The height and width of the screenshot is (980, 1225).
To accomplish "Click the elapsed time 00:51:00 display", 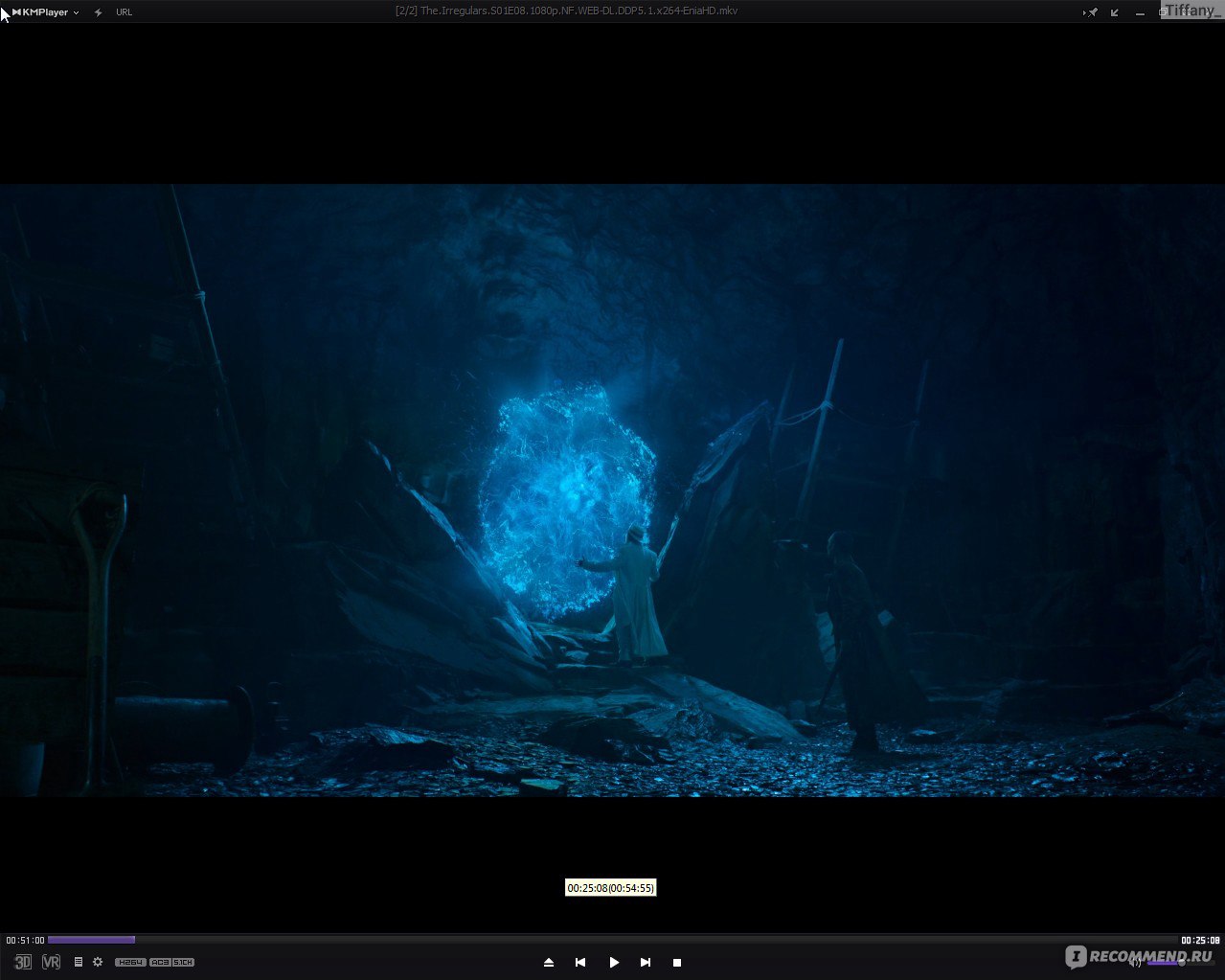I will coord(25,941).
